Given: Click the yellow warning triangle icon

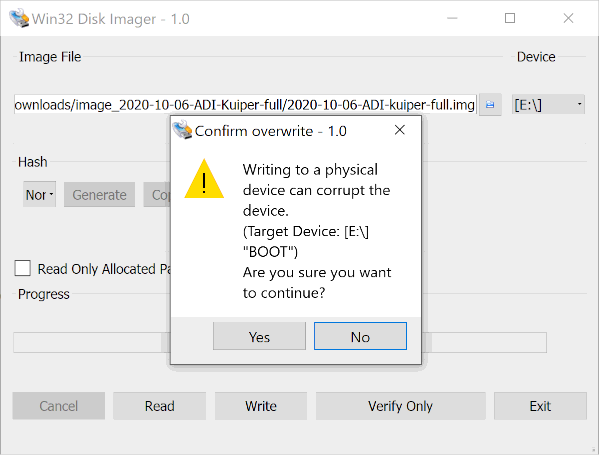Looking at the screenshot, I should tap(204, 179).
